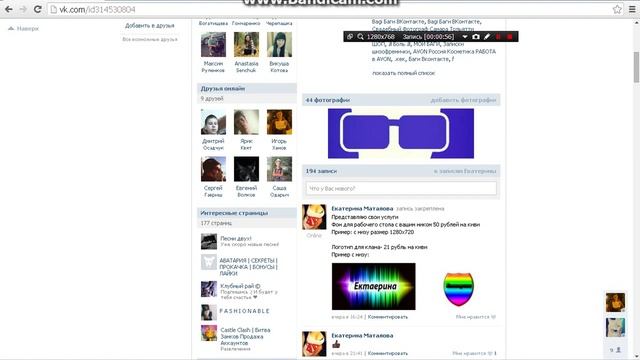The image size is (640, 360).
Task: Open Anastasia Senchuk's friend avatar
Action: 246,44
